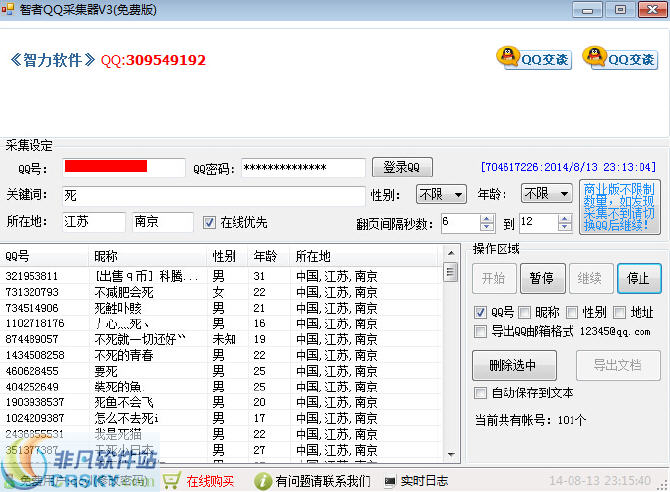670x492 pixels.
Task: Click the results list scrollbar thumb
Action: point(451,272)
